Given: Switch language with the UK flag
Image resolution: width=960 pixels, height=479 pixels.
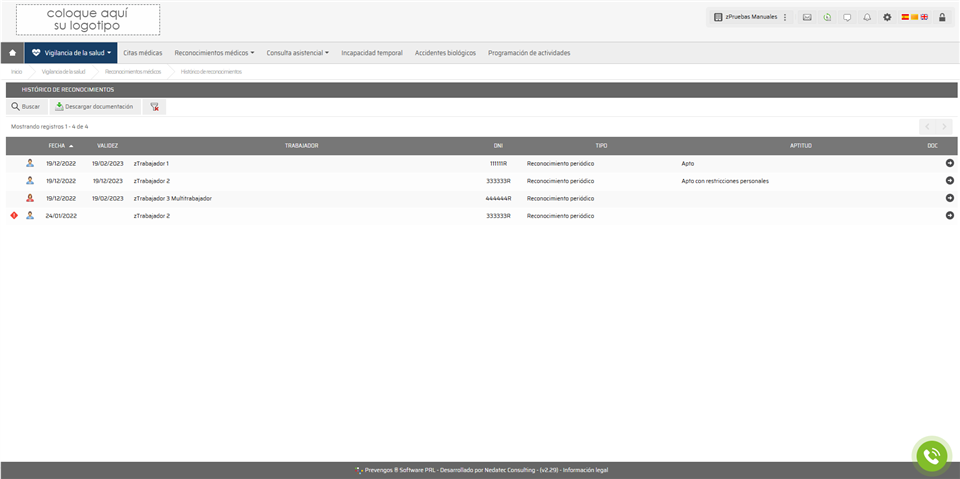Looking at the screenshot, I should [x=925, y=17].
